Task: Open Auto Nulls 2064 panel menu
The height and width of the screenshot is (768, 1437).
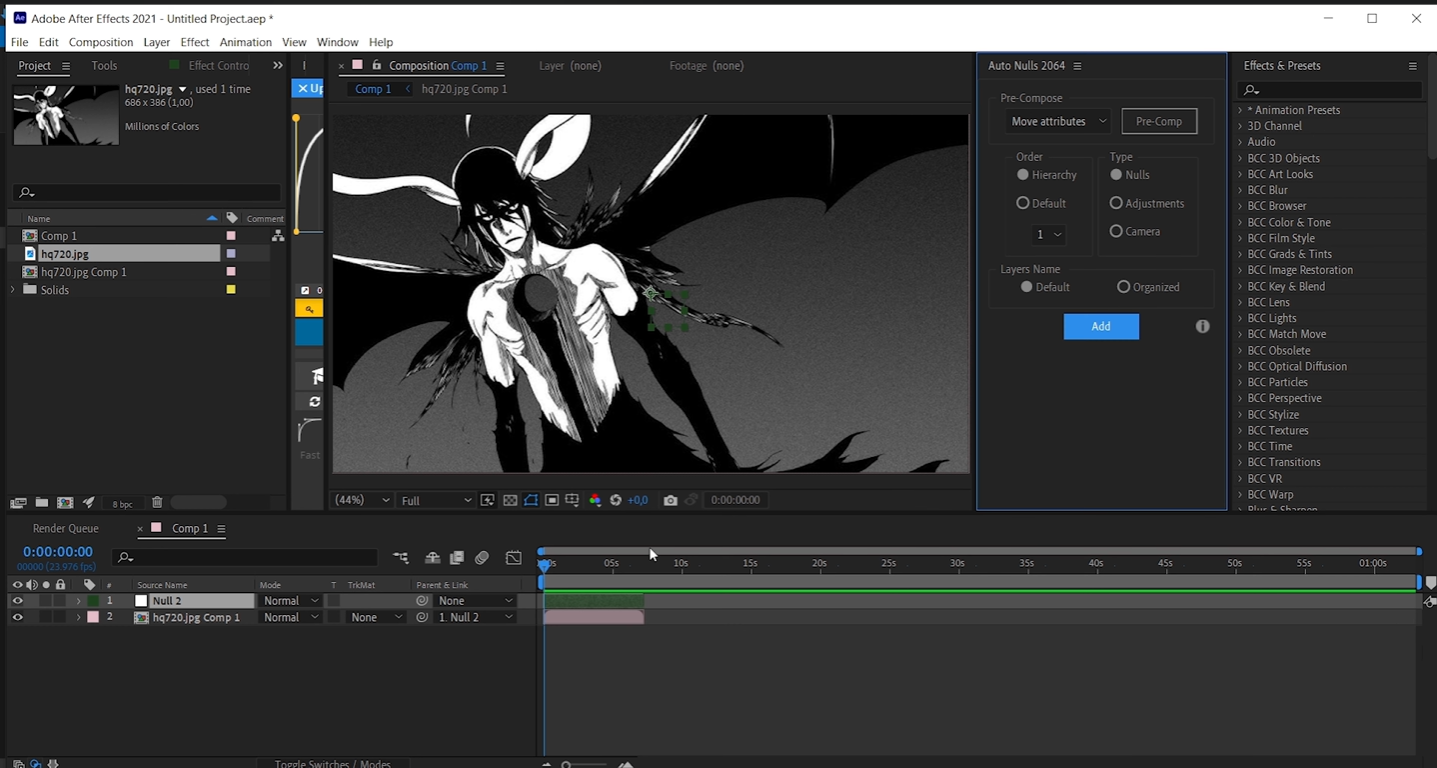Action: 1077,66
